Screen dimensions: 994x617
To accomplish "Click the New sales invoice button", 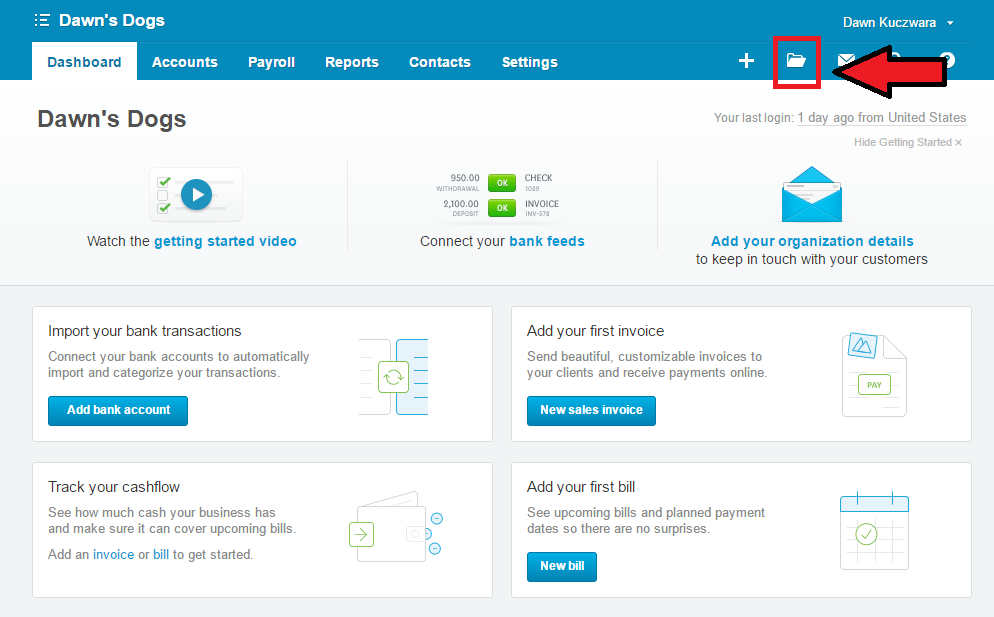I will pyautogui.click(x=591, y=410).
